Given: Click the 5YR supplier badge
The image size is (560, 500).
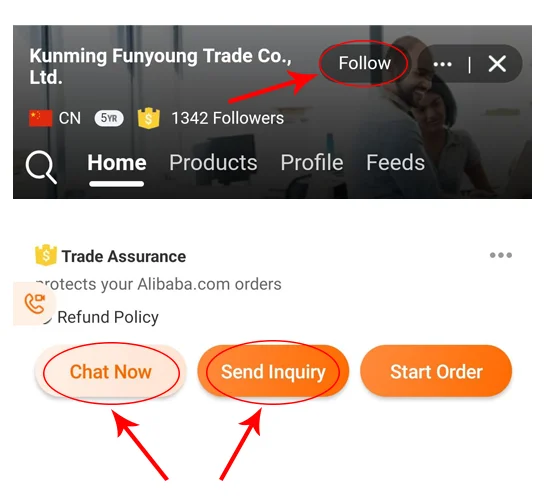Looking at the screenshot, I should [109, 118].
